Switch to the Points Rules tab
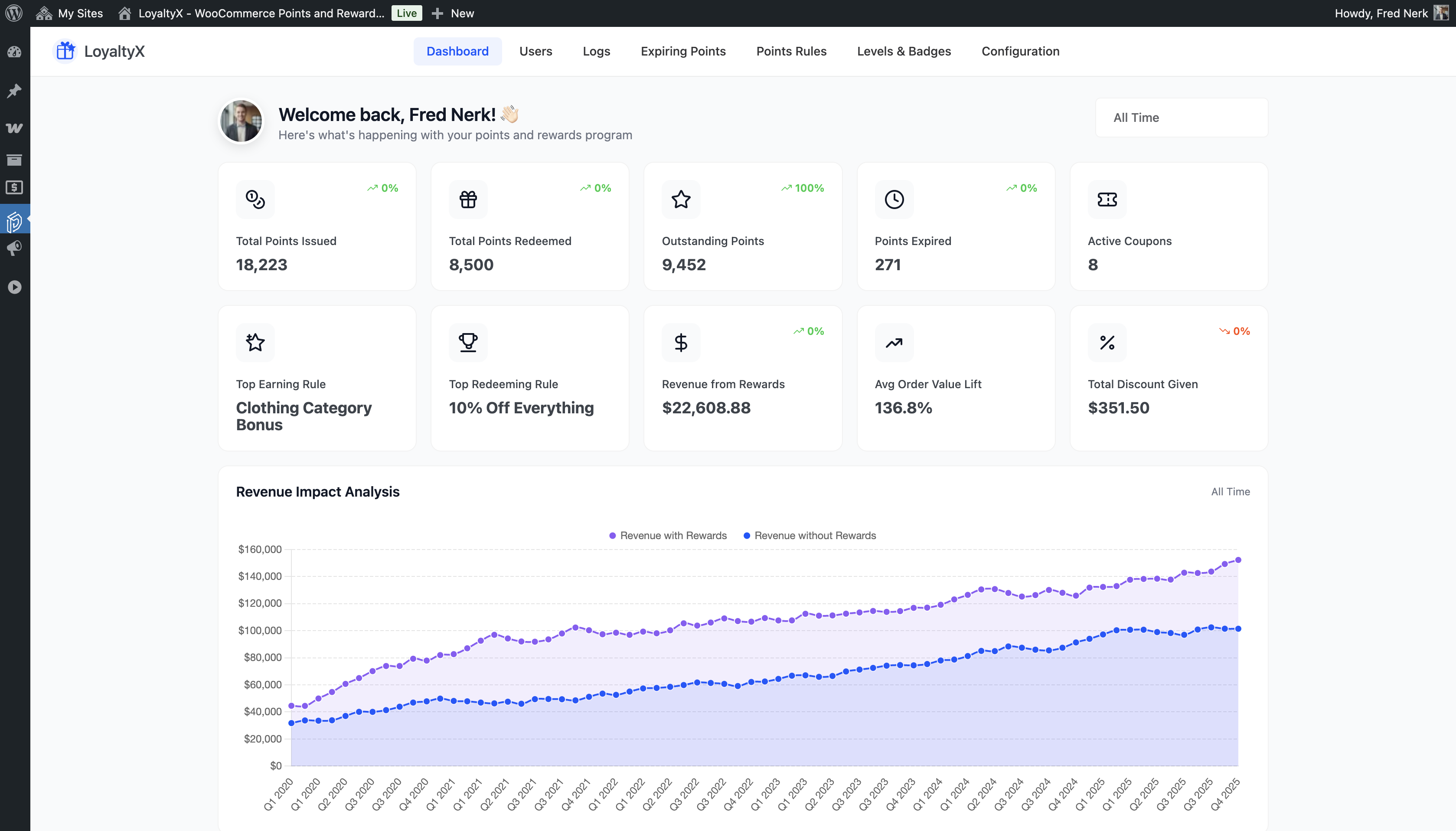1456x831 pixels. [791, 51]
